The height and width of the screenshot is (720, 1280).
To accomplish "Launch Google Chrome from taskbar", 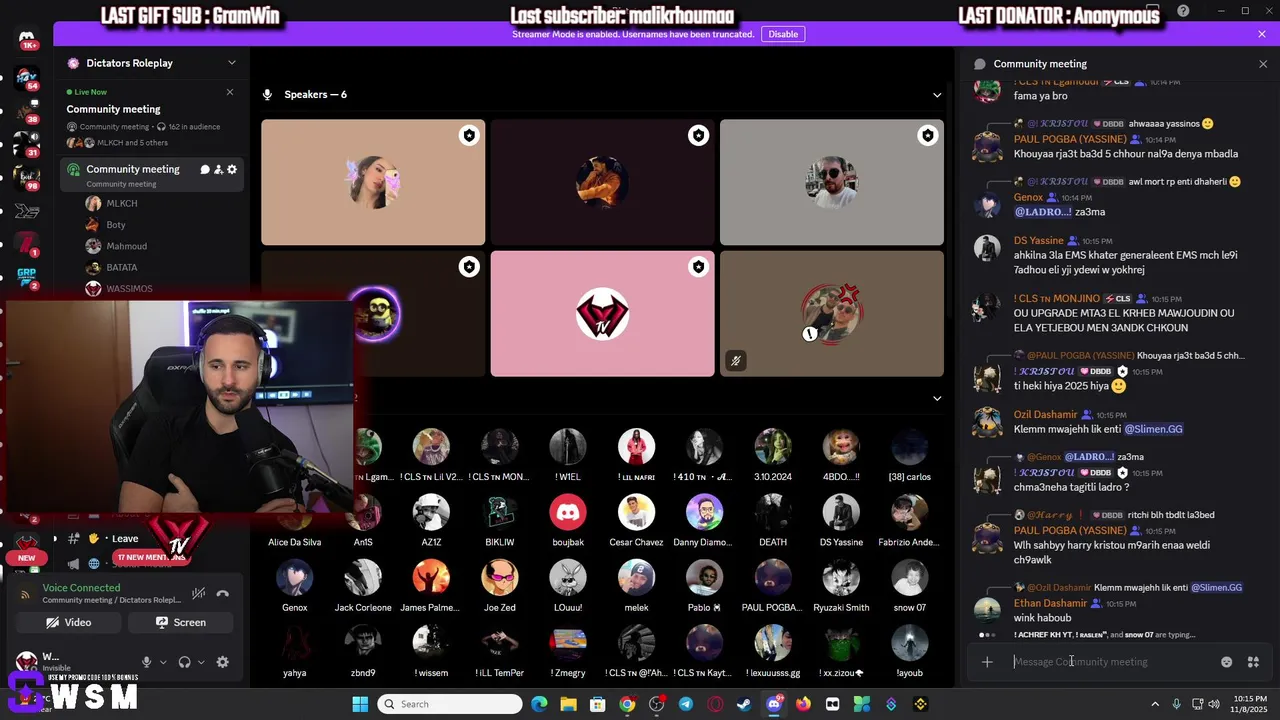I will [x=627, y=704].
